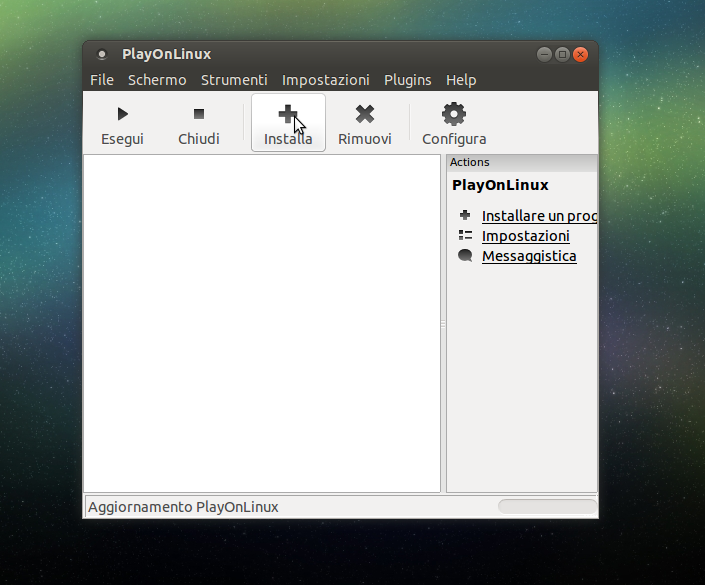Open the Help menu
The image size is (705, 585).
tap(461, 80)
